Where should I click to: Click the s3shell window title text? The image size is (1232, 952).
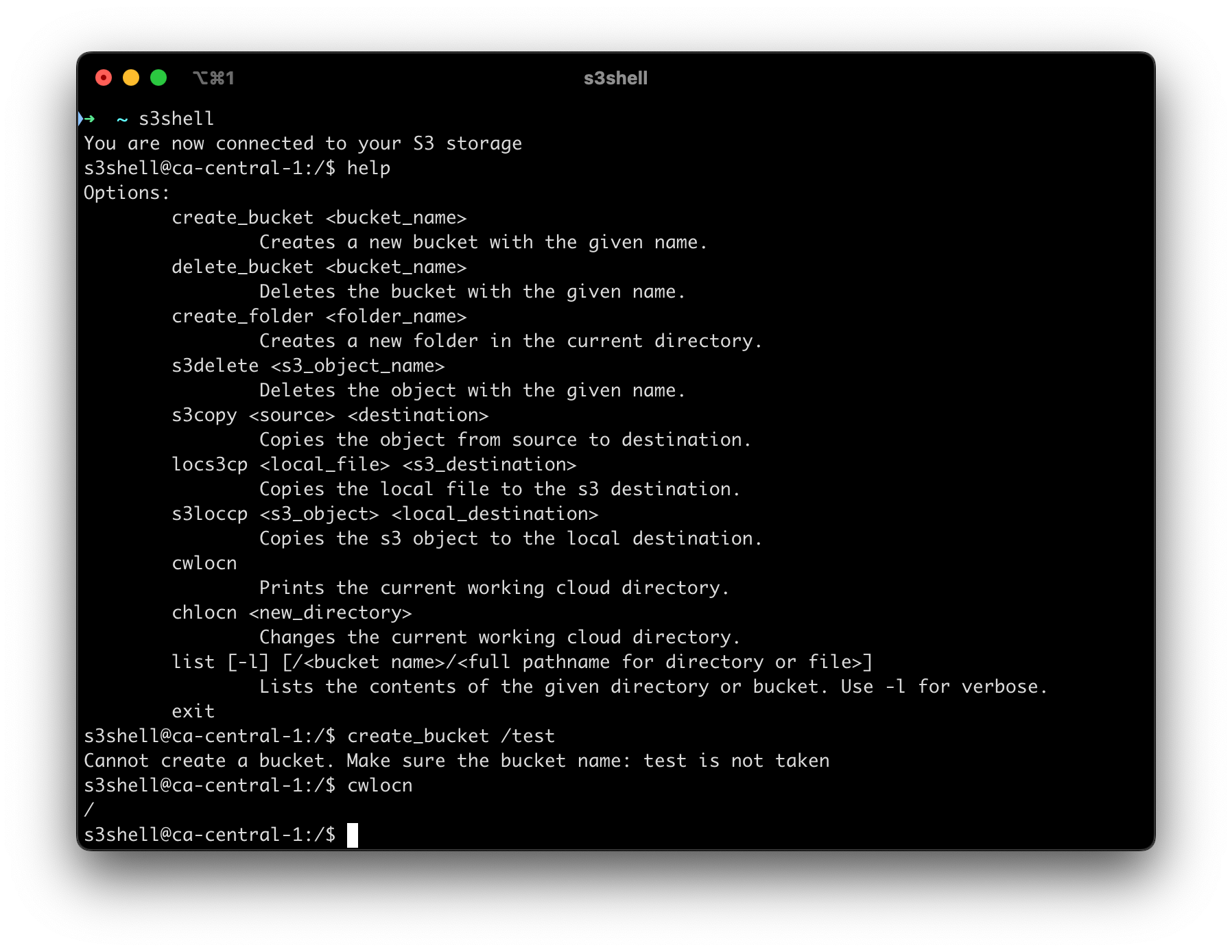pyautogui.click(x=615, y=78)
